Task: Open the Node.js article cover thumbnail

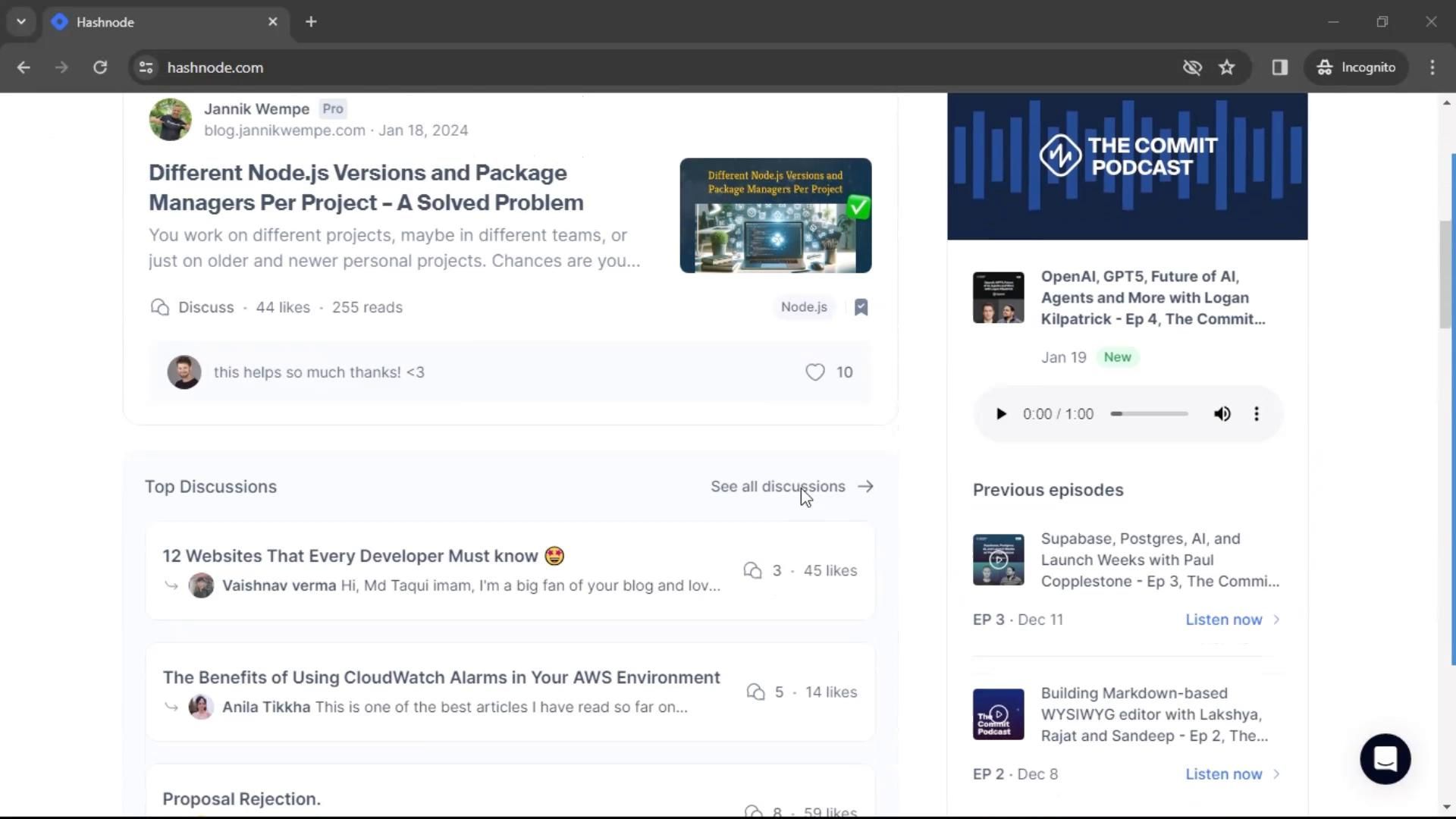Action: point(775,215)
